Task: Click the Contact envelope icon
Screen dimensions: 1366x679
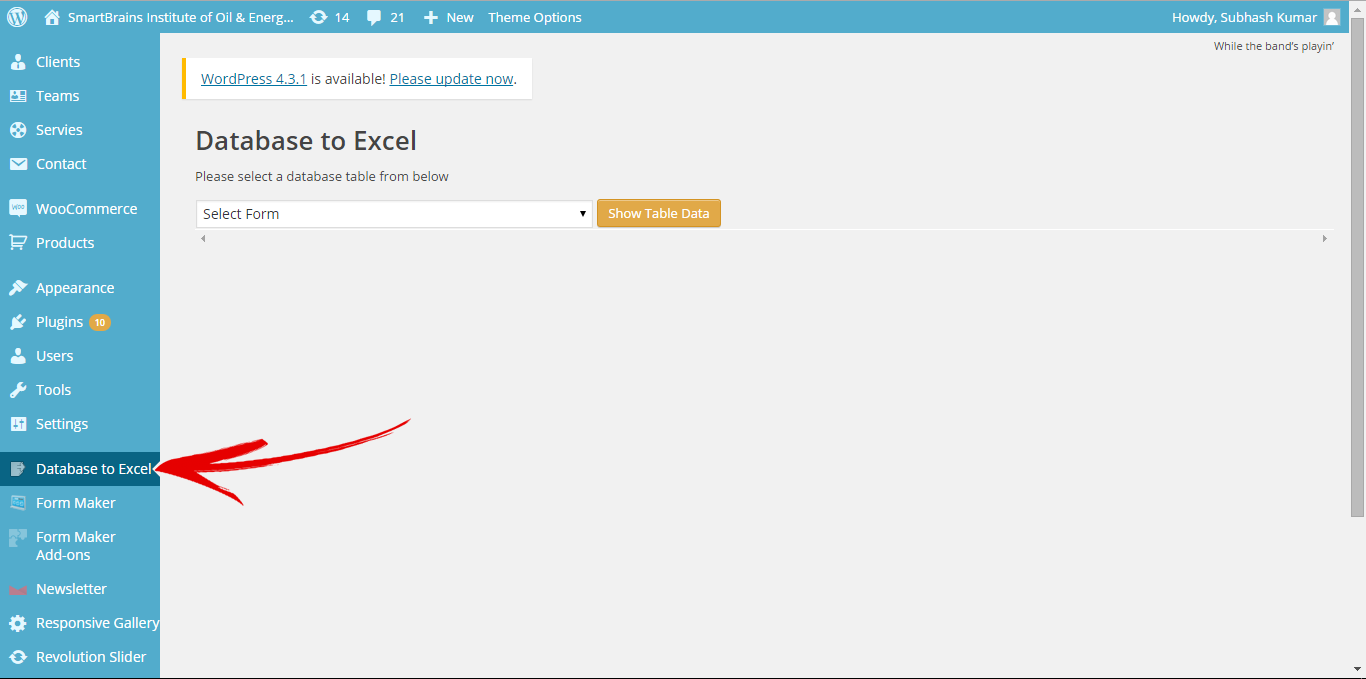Action: pyautogui.click(x=18, y=164)
